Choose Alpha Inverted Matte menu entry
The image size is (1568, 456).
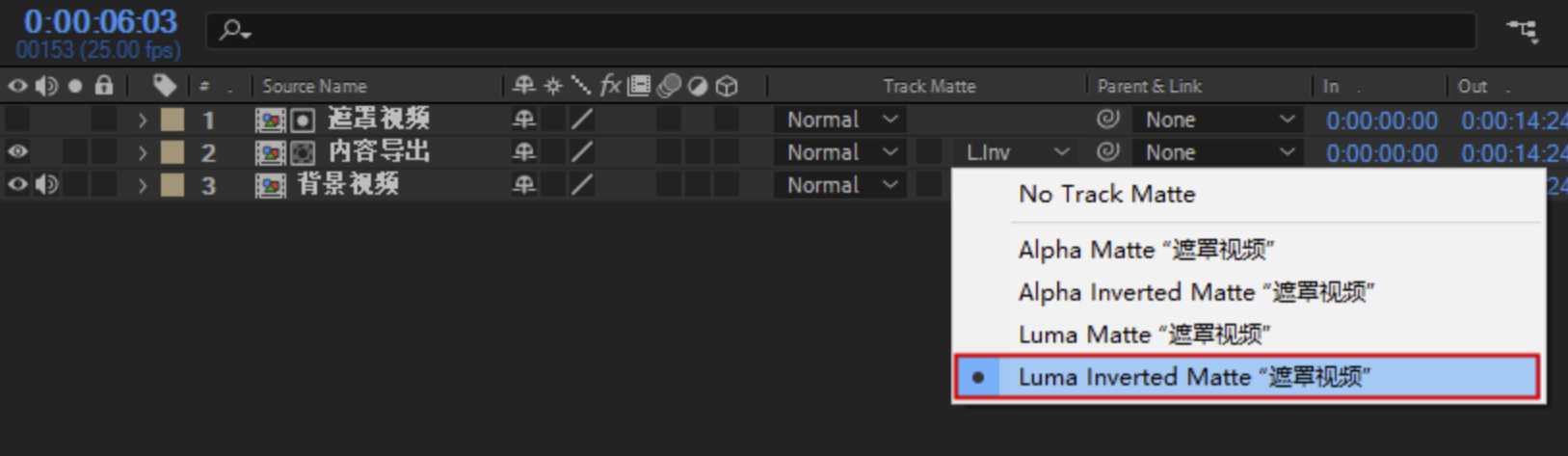pos(1195,292)
